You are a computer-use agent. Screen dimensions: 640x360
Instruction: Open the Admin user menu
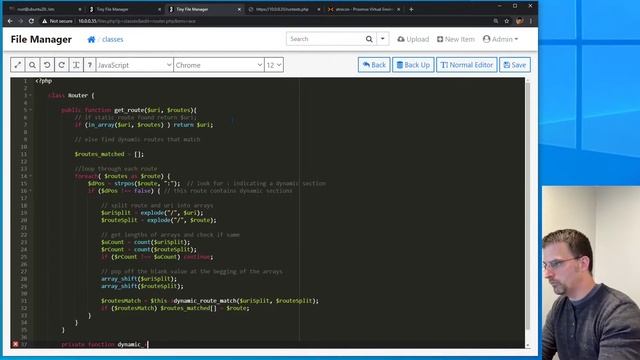[x=500, y=39]
